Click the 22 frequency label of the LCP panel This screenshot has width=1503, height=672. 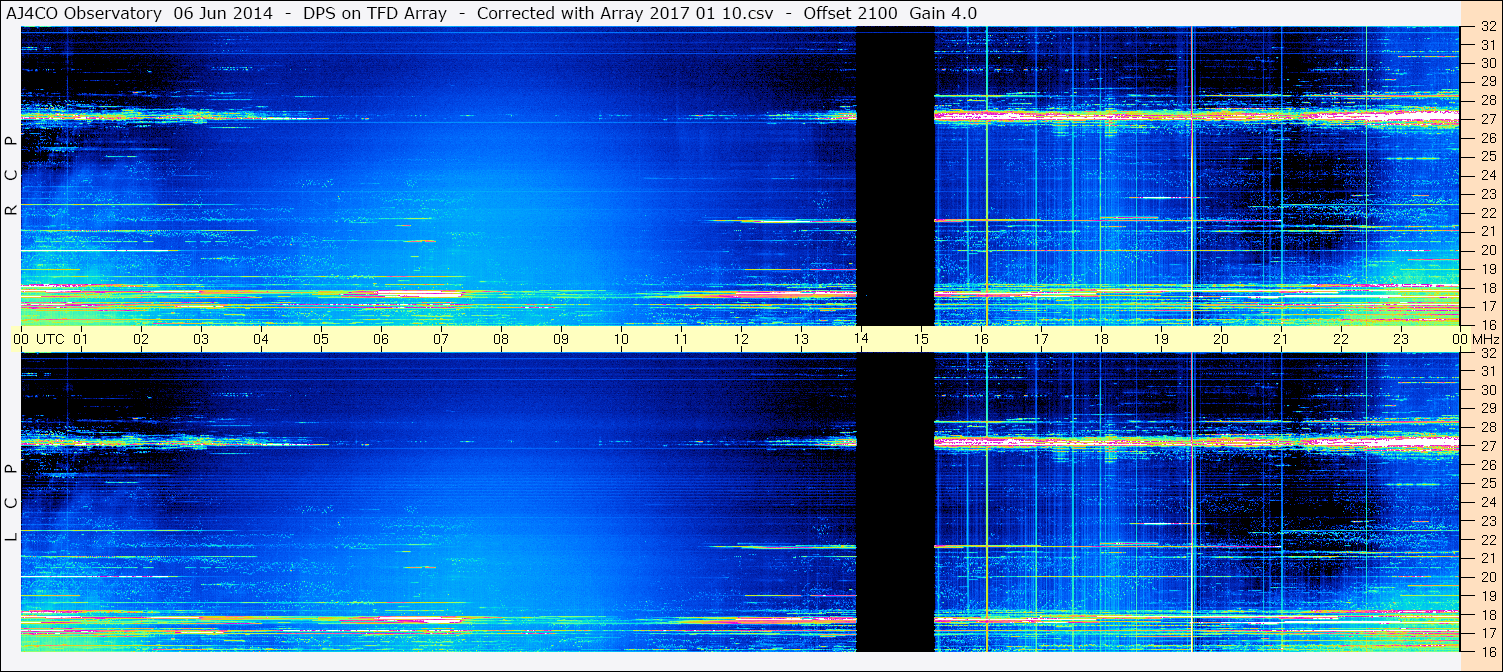(x=1487, y=539)
